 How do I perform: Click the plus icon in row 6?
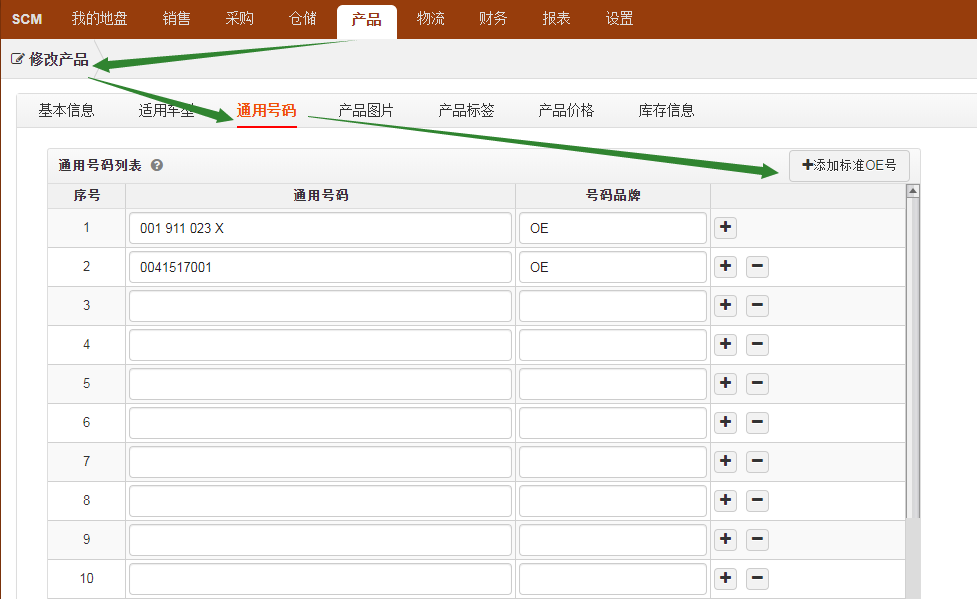tap(725, 423)
